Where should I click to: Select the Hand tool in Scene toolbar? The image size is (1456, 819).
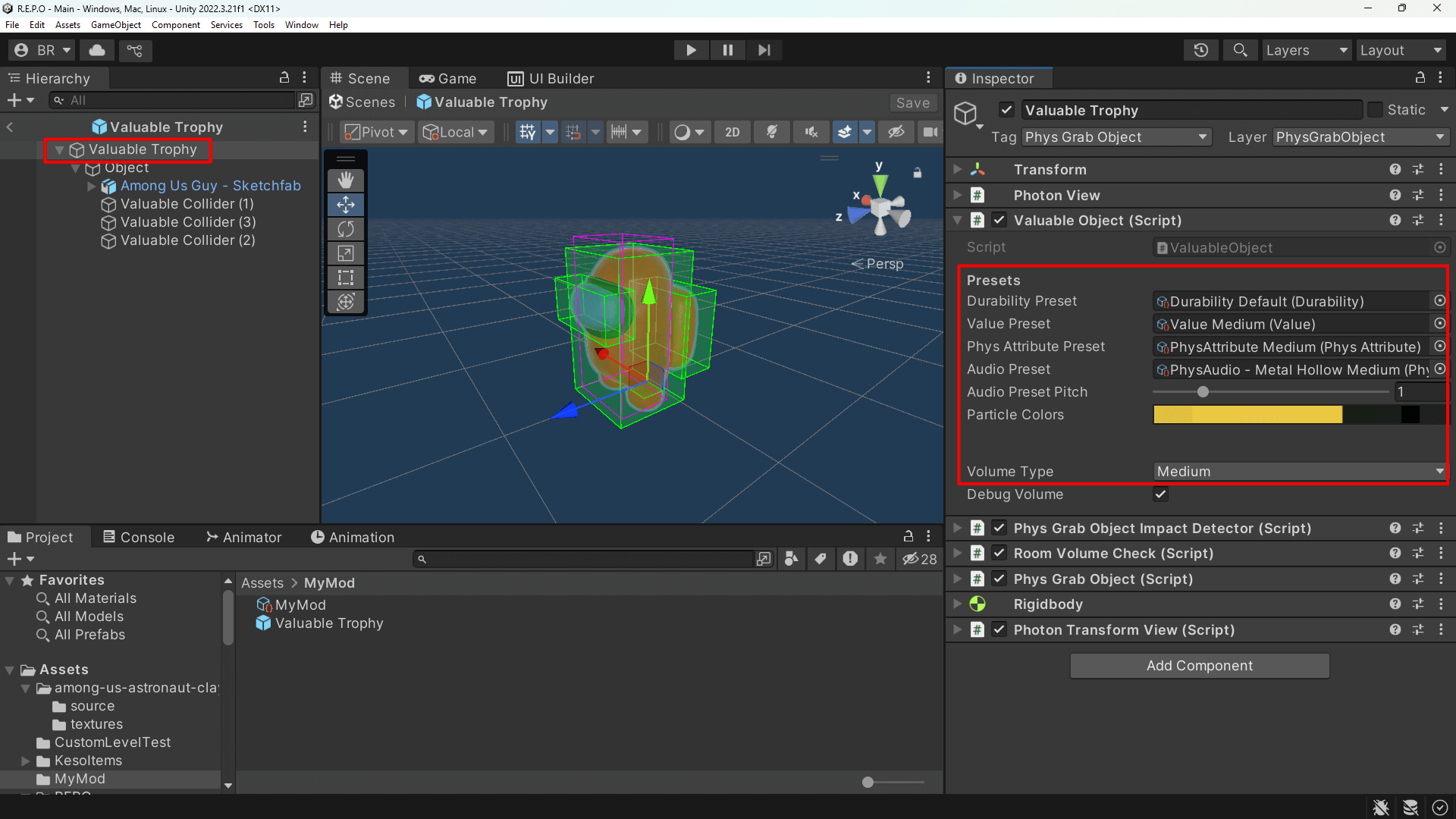click(346, 180)
